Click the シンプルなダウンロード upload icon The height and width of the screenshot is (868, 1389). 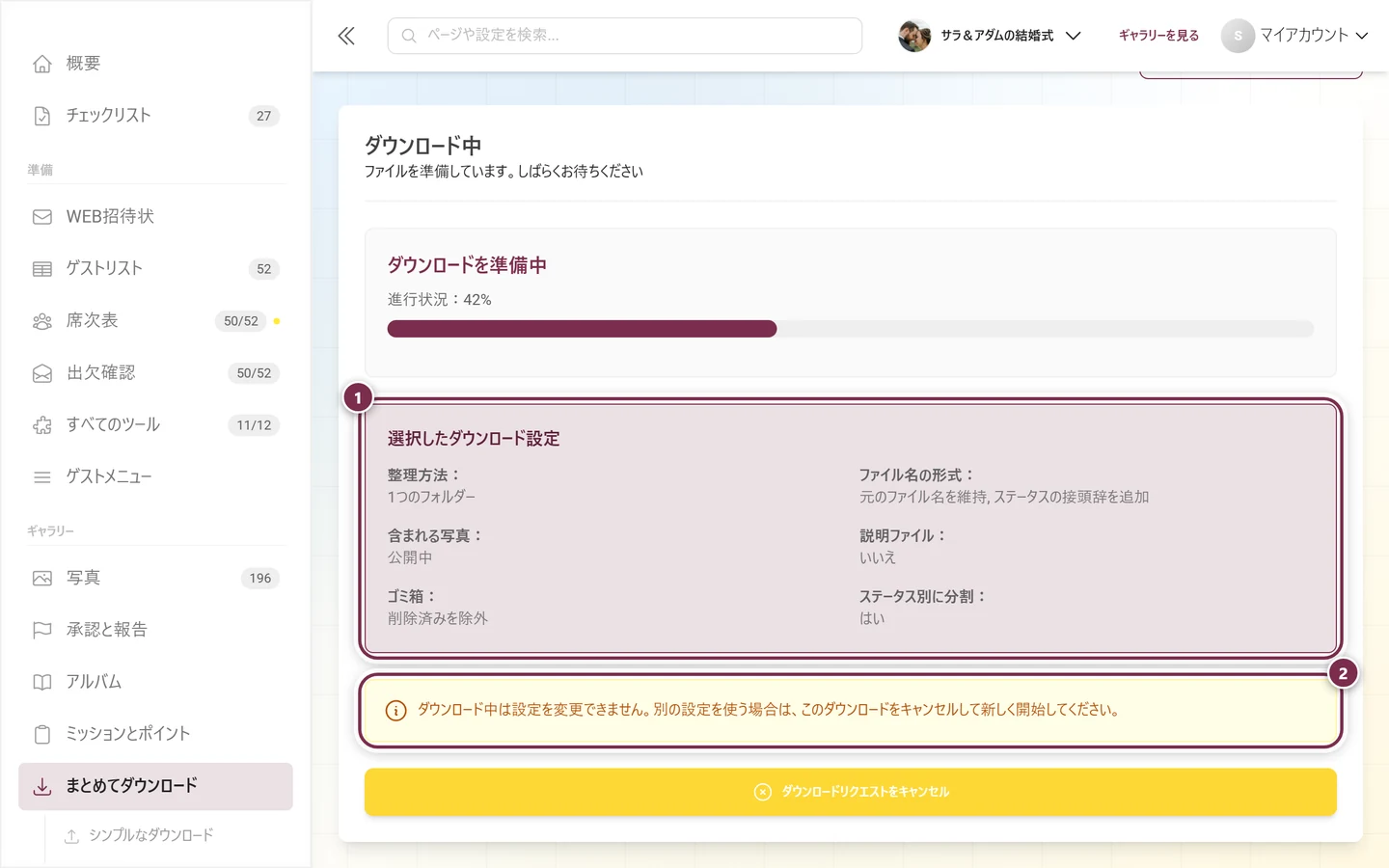point(71,836)
